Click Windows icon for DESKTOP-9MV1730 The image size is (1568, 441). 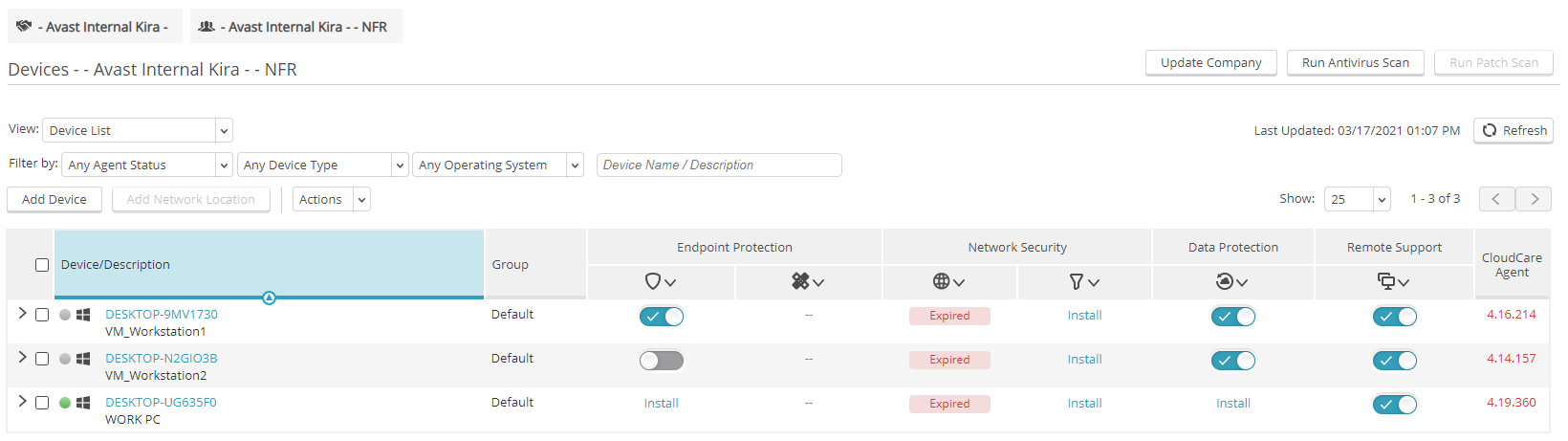(83, 315)
